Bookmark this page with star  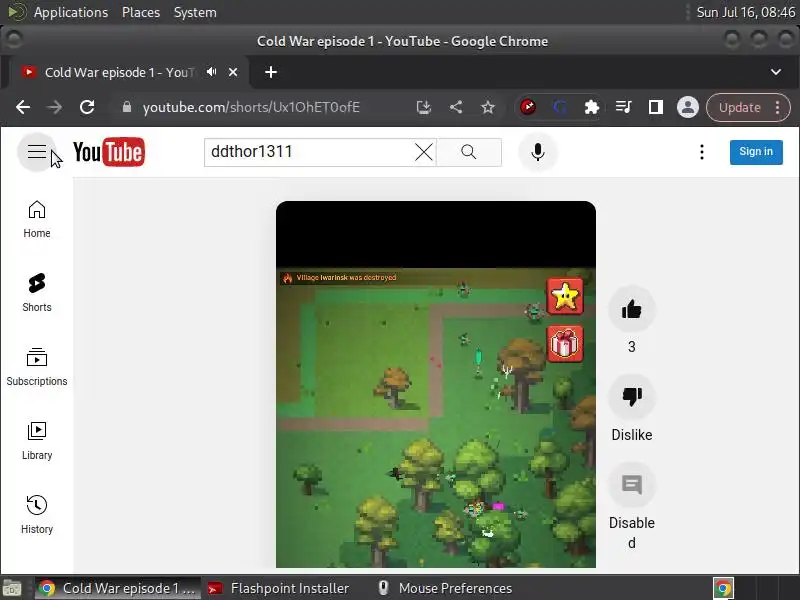click(x=488, y=107)
